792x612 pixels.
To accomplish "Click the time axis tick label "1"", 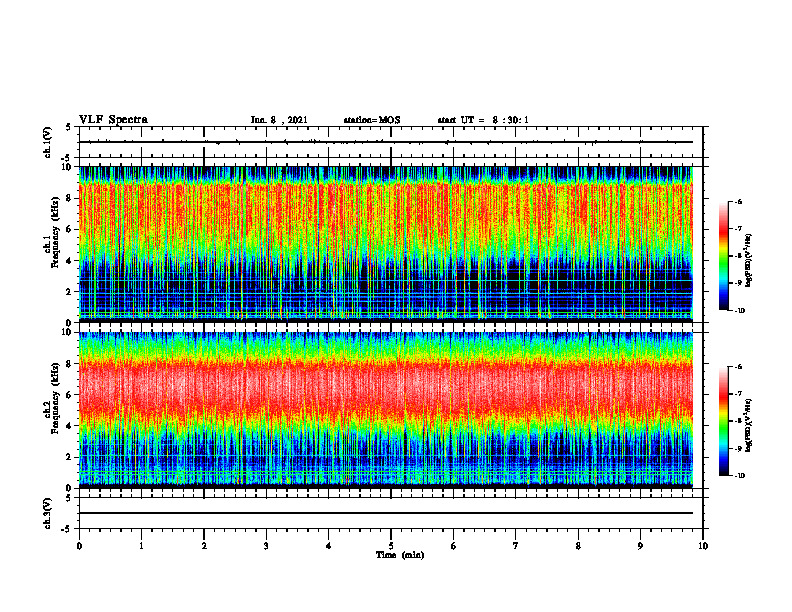I will [141, 546].
